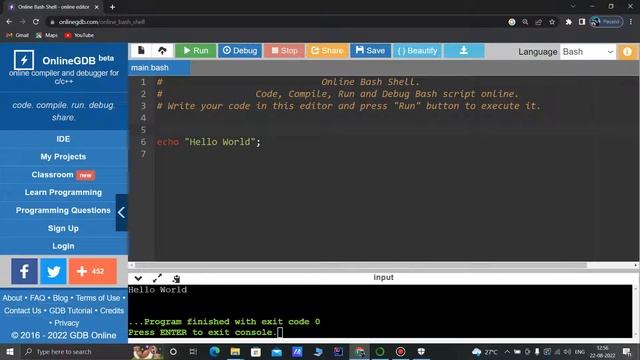Open File Explorer from the taskbar
Image resolution: width=640 pixels, height=360 pixels.
tap(235, 351)
